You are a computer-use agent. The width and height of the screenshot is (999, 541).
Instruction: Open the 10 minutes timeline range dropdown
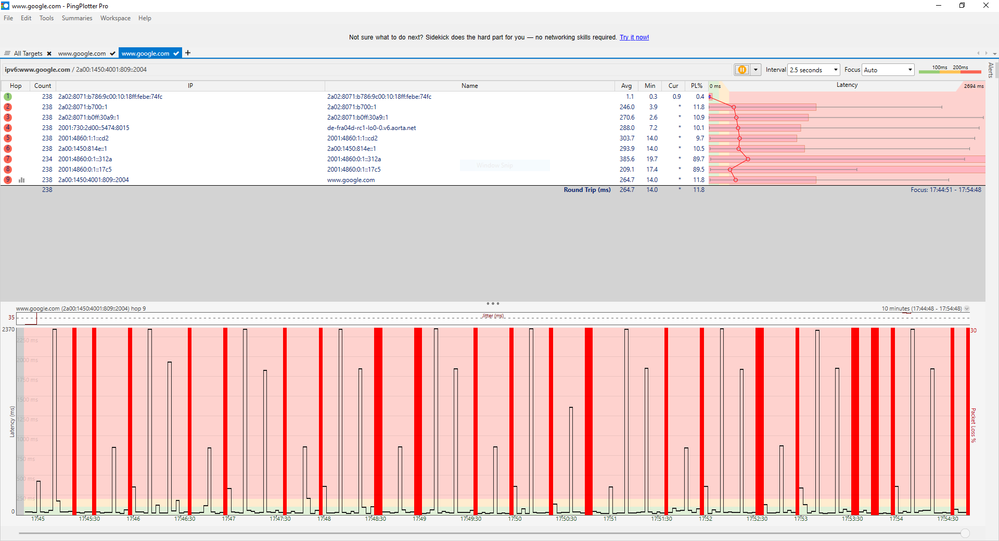tap(967, 308)
